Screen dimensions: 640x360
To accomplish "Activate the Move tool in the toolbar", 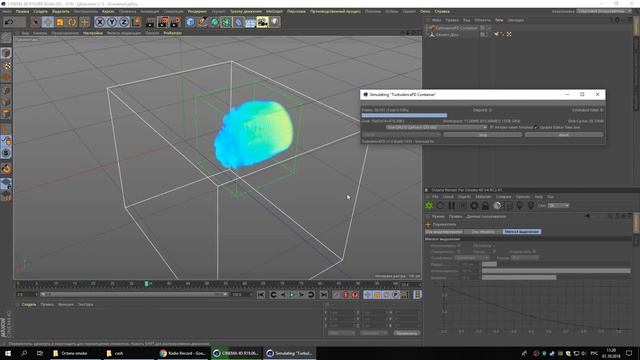I will coord(48,22).
